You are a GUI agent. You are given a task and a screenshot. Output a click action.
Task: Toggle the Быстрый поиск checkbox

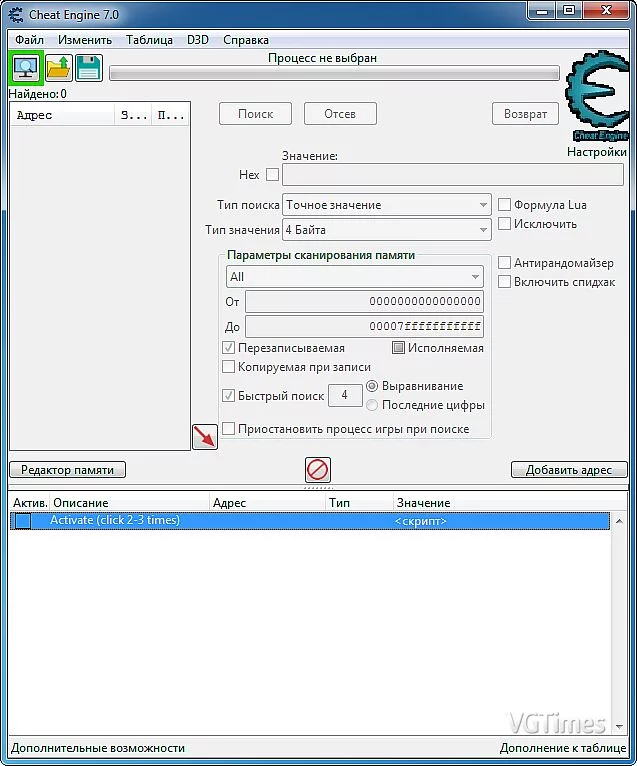coord(228,395)
